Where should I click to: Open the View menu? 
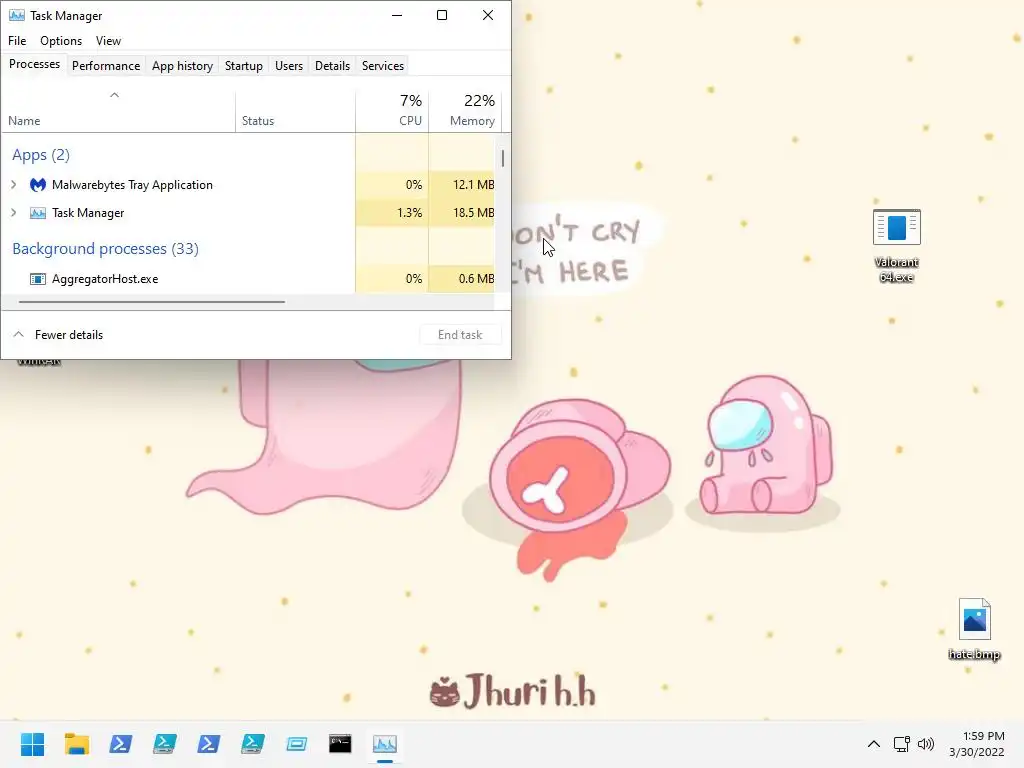108,40
